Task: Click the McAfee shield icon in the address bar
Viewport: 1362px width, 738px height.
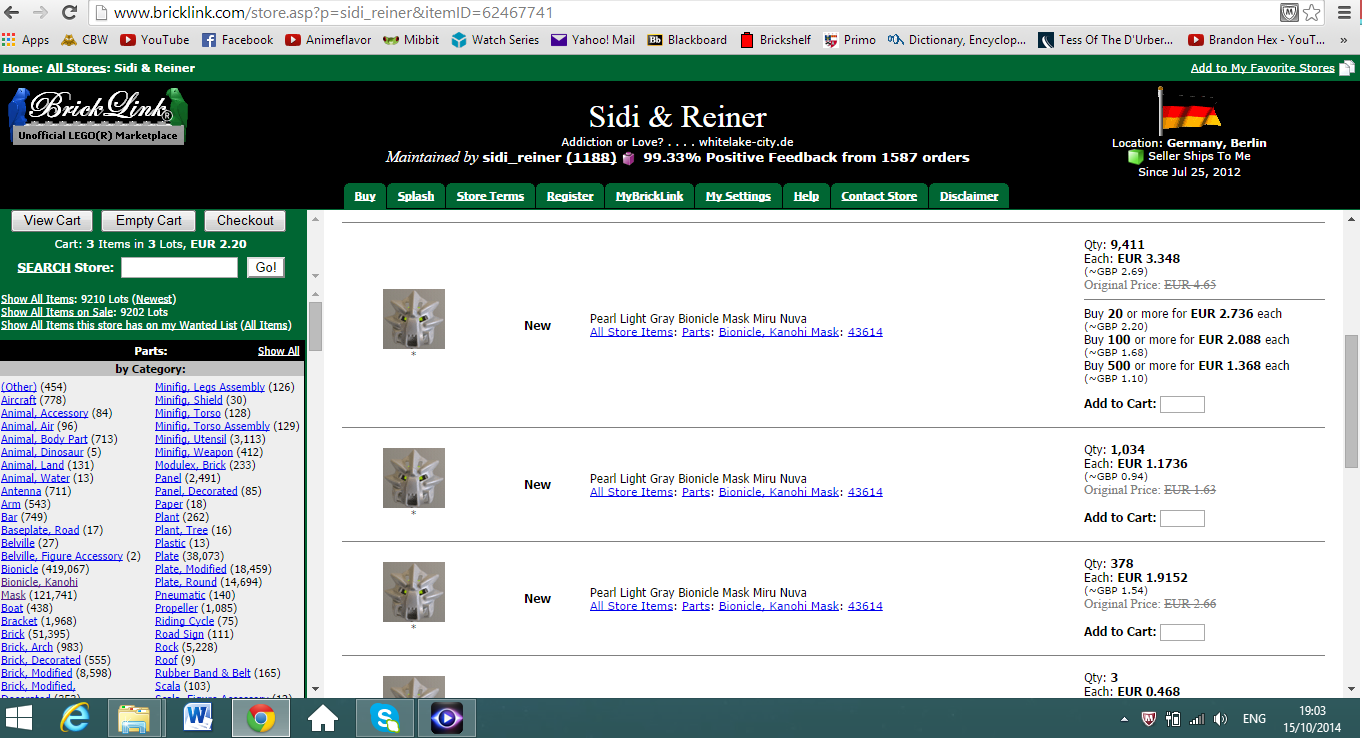Action: click(x=1290, y=13)
